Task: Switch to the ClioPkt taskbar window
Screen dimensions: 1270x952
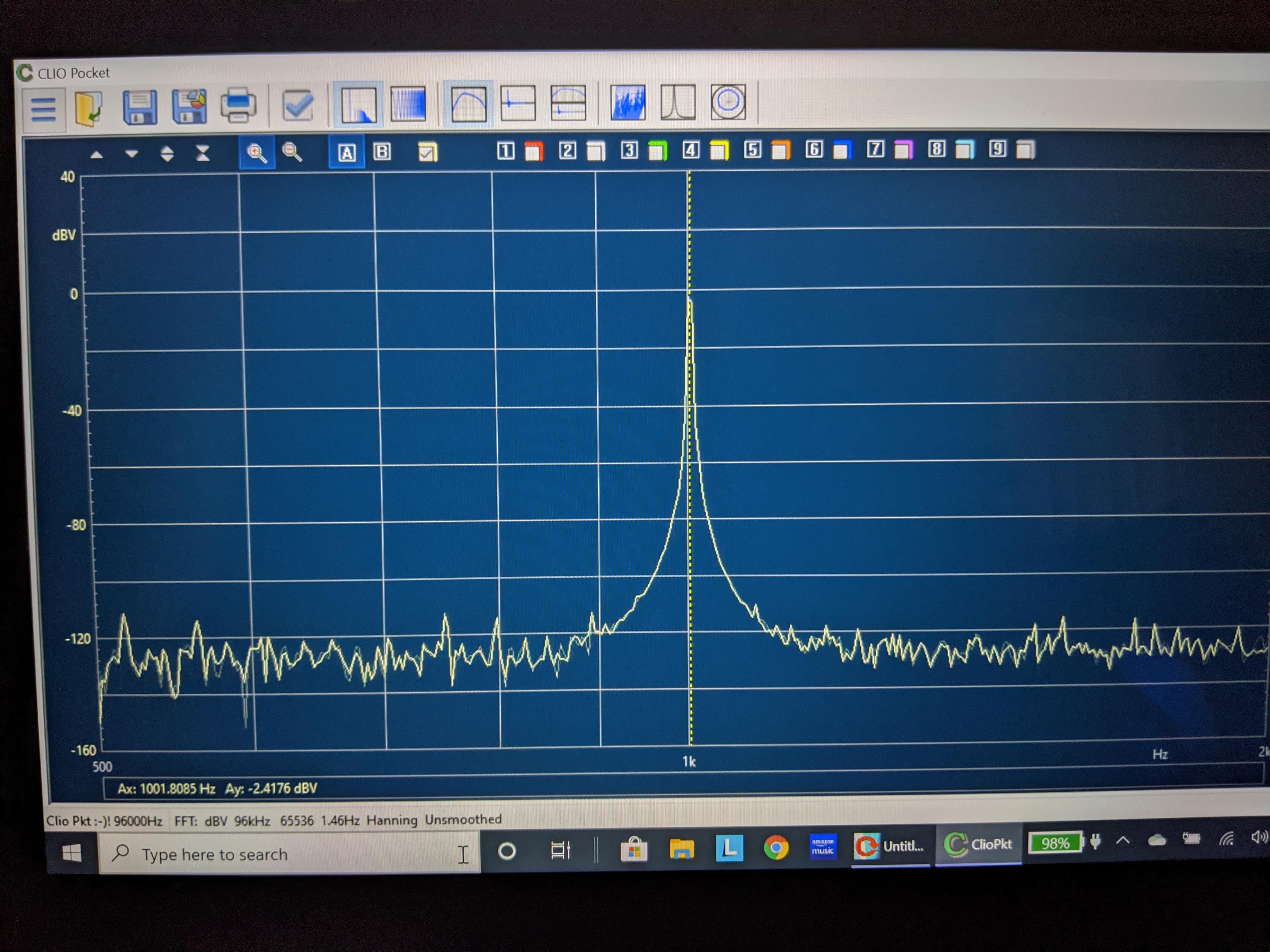Action: (x=978, y=845)
